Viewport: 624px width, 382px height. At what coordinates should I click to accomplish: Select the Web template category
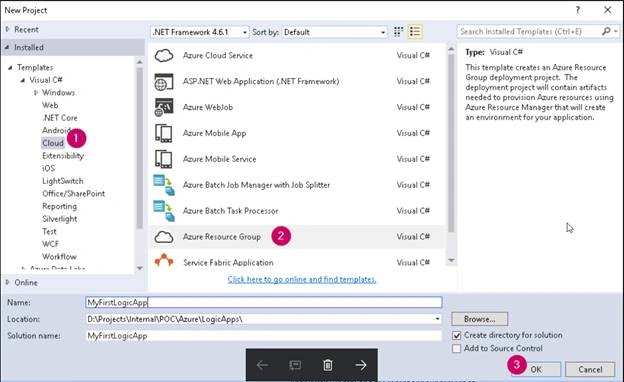point(50,105)
